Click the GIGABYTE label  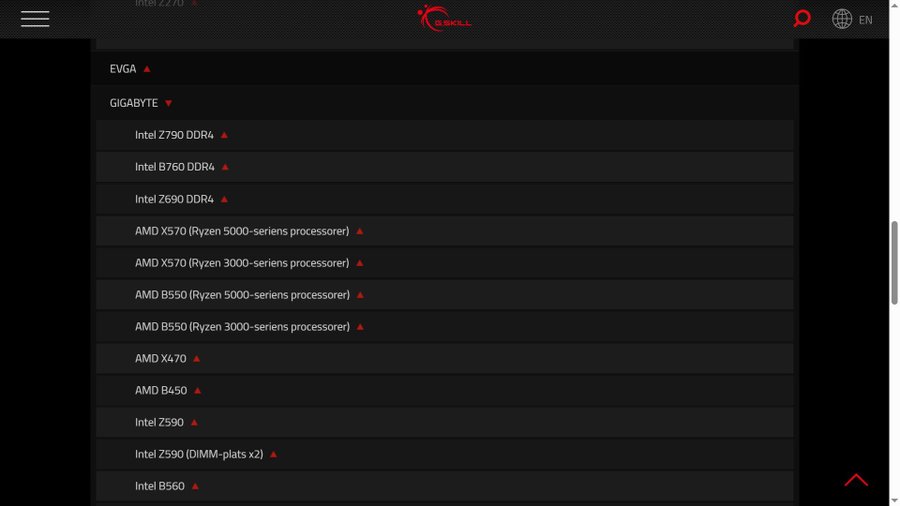click(x=134, y=103)
